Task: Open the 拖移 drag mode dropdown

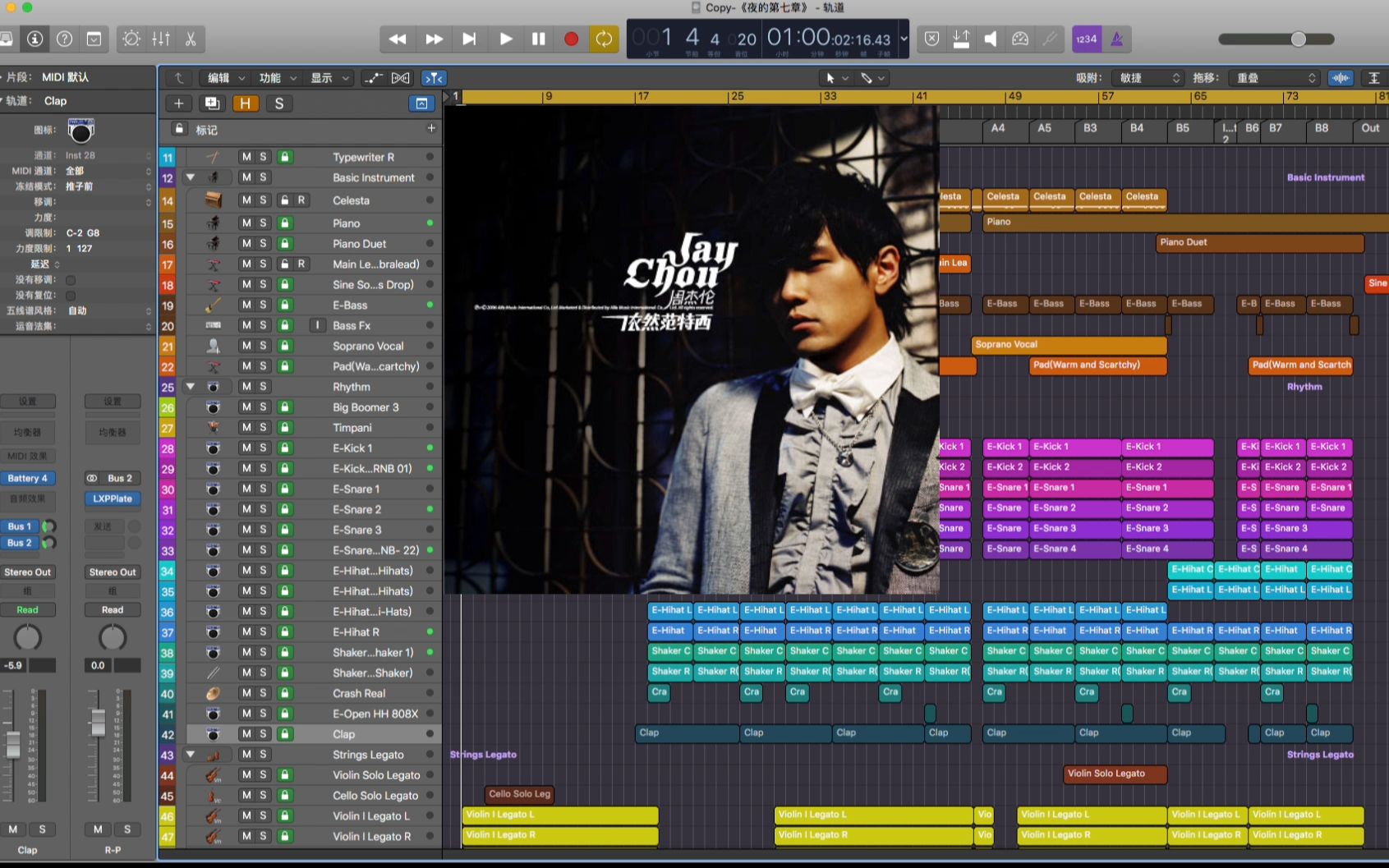Action: pyautogui.click(x=1274, y=78)
